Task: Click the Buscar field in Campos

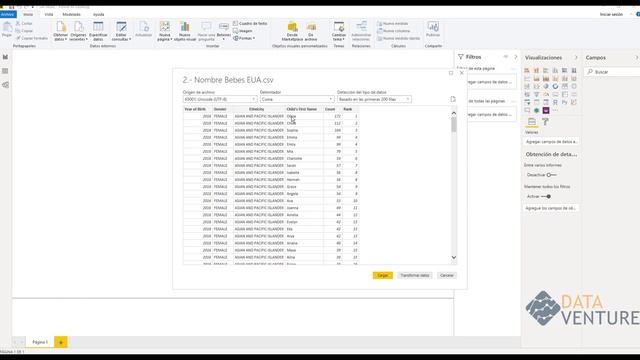Action: [x=613, y=72]
